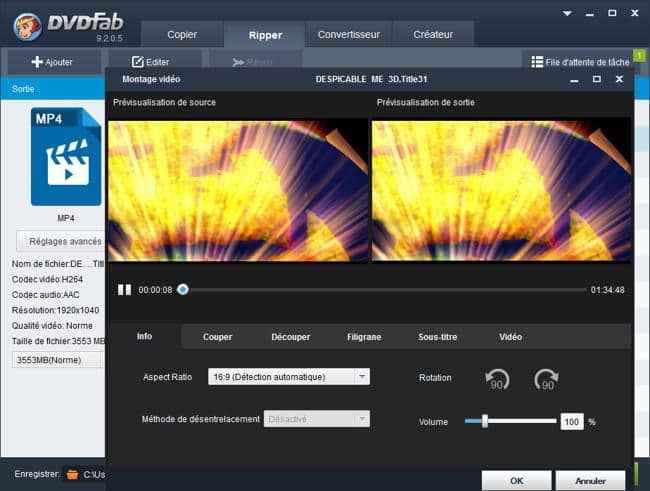
Task: Minimize the Montage vidéo dialog
Action: click(x=574, y=80)
